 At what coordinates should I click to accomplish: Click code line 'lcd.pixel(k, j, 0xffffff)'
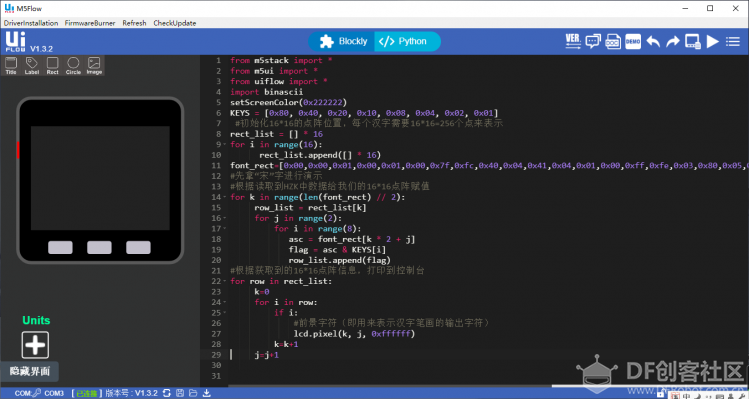[x=354, y=334]
